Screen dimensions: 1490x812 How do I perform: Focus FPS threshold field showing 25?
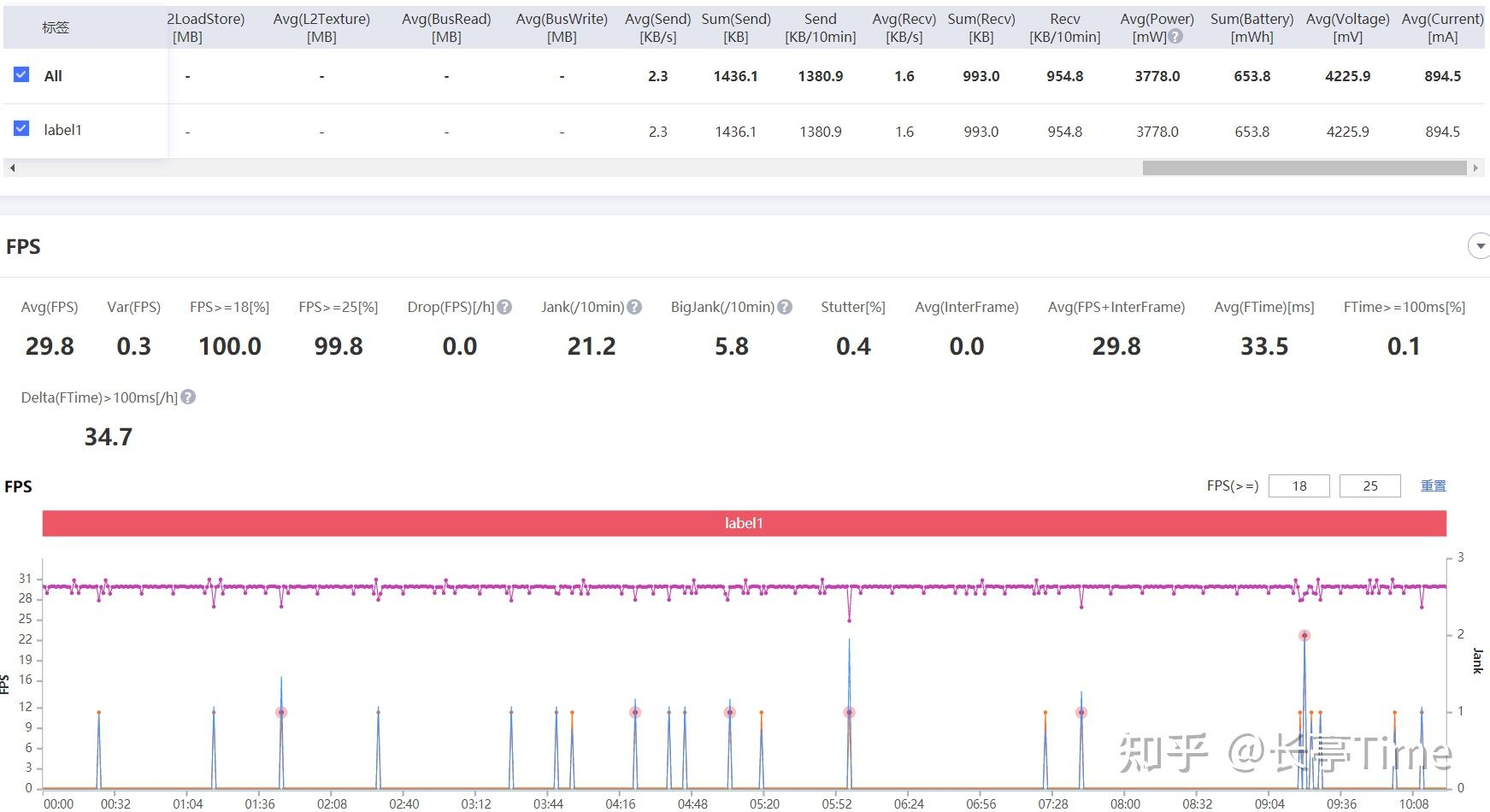click(1370, 485)
